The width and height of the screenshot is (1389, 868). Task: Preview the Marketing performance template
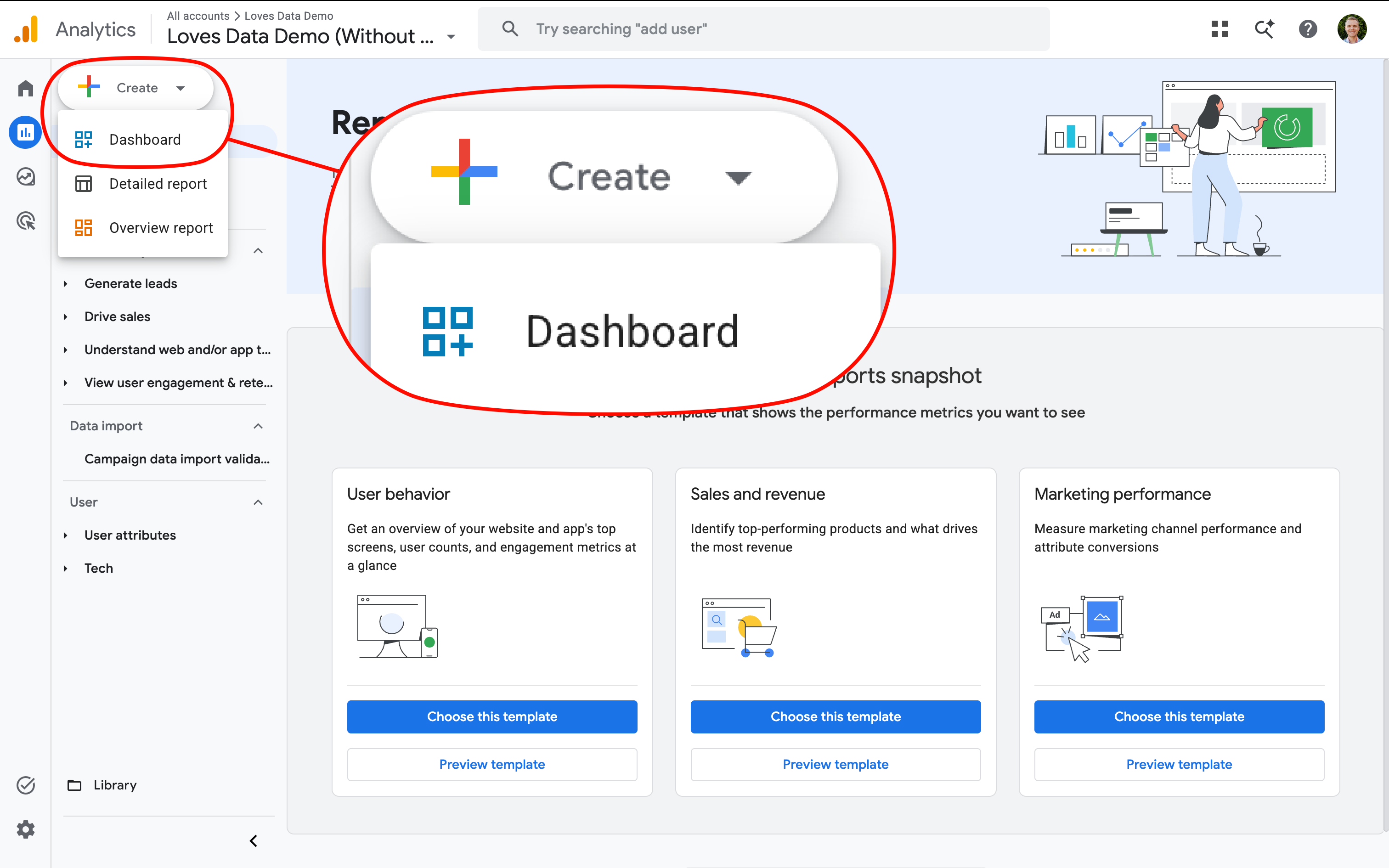1179,764
